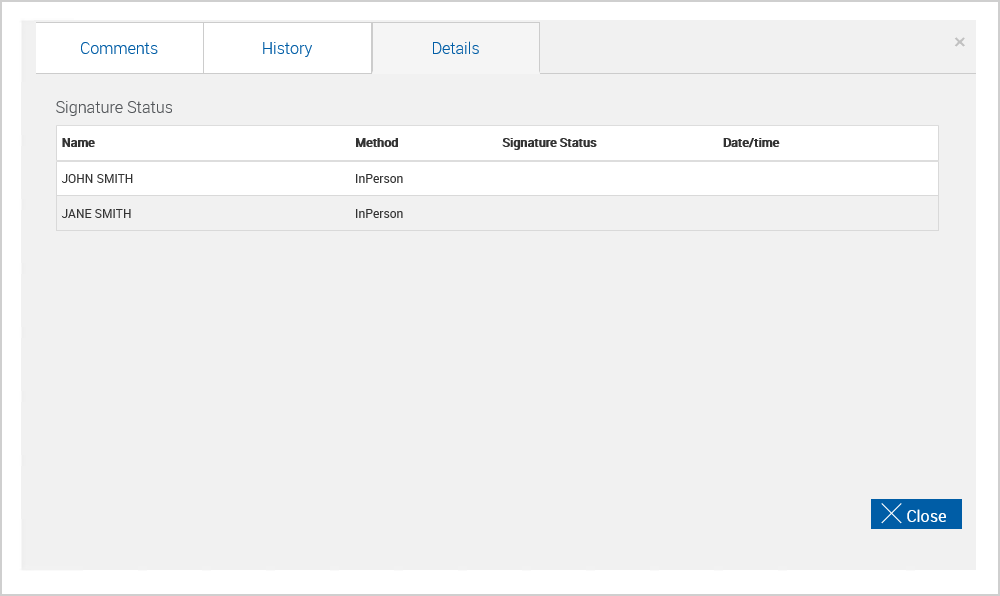Dismiss dialog with the gray X icon

959,42
